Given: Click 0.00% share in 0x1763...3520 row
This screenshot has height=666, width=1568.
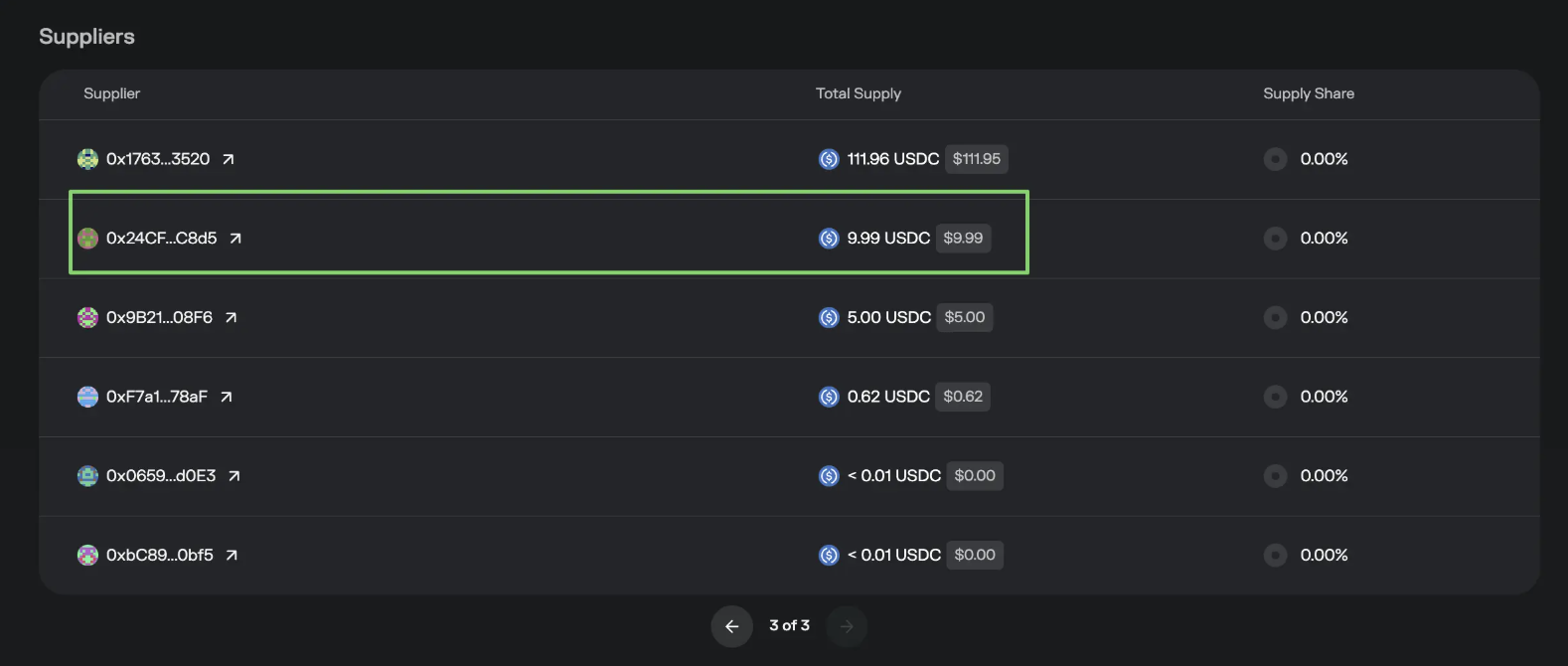Looking at the screenshot, I should [x=1325, y=159].
